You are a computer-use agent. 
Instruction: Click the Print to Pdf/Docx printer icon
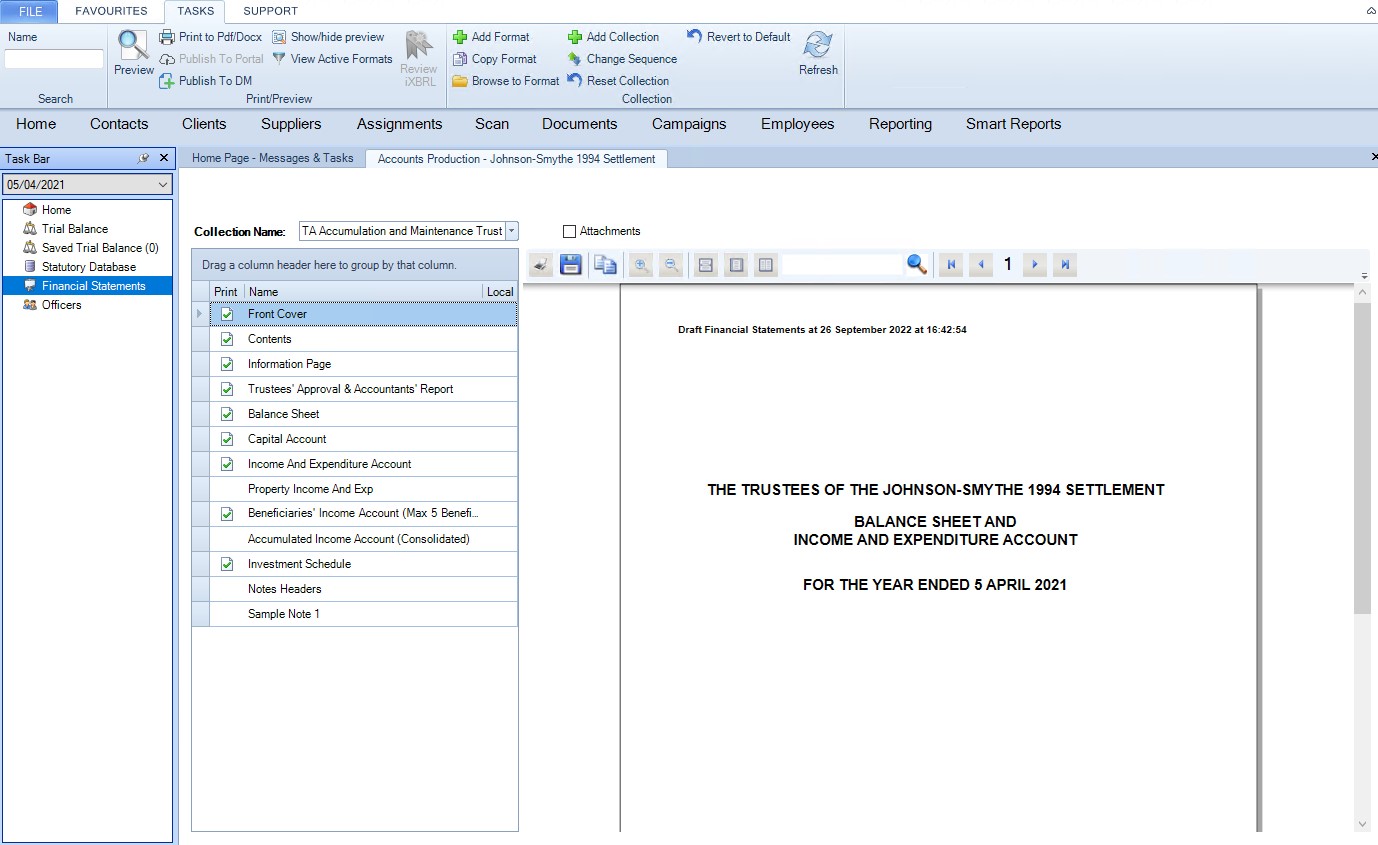coord(167,37)
